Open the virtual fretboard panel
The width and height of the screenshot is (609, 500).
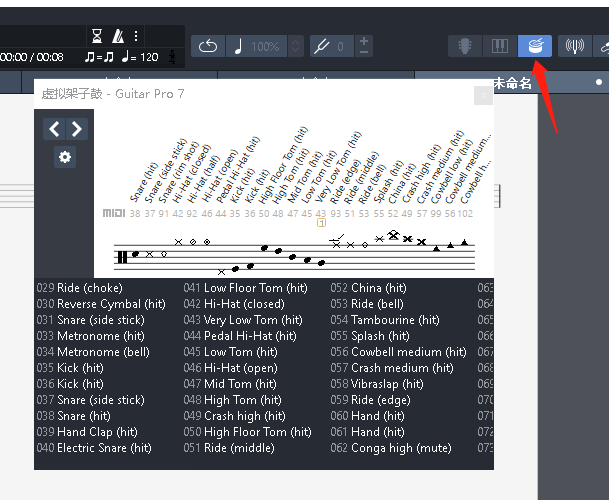pyautogui.click(x=465, y=46)
